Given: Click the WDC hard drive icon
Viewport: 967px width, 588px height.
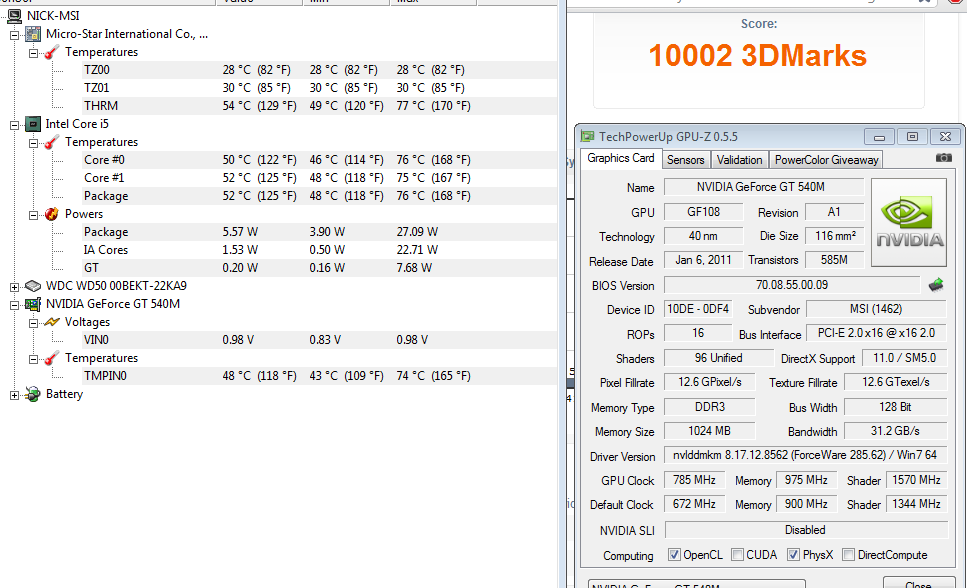Looking at the screenshot, I should (x=33, y=286).
